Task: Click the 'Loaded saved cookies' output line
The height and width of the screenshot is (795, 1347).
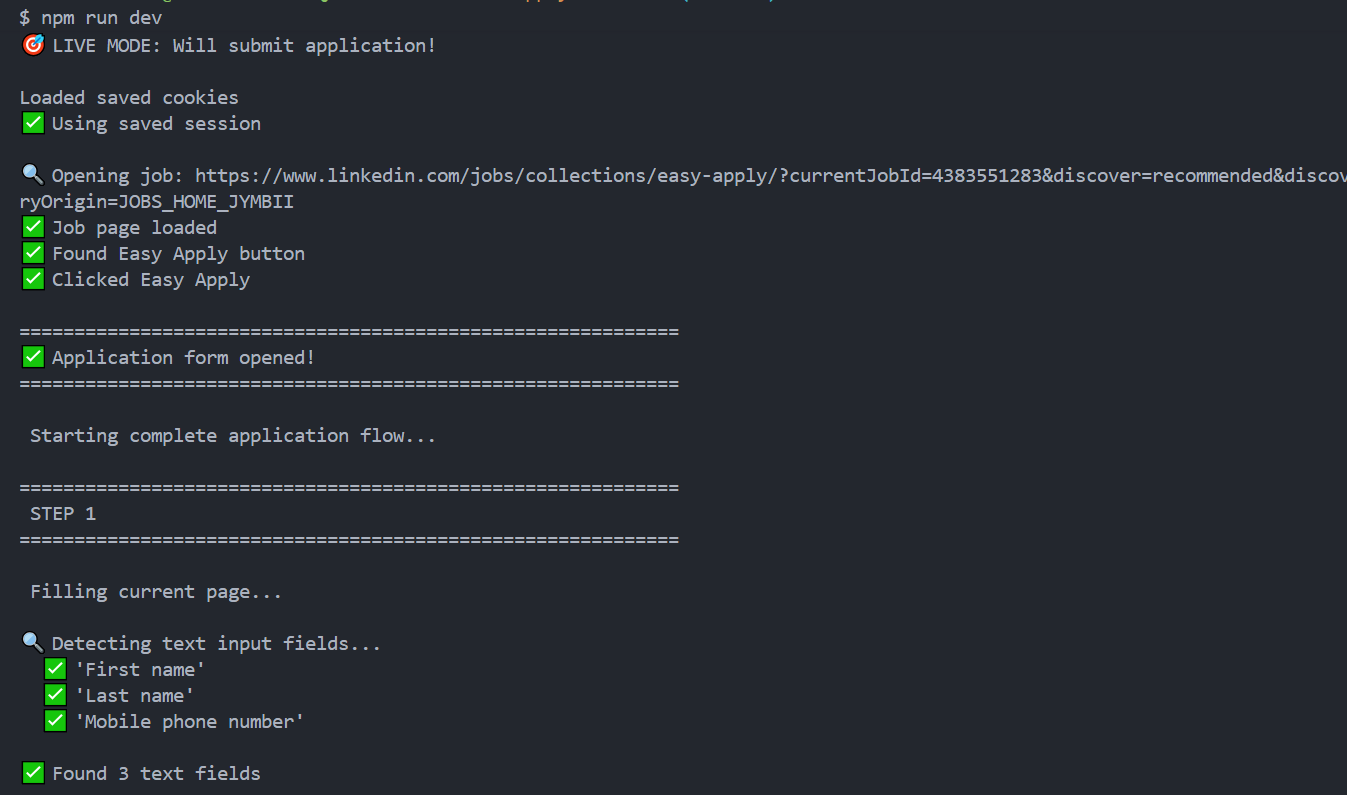Action: [129, 97]
